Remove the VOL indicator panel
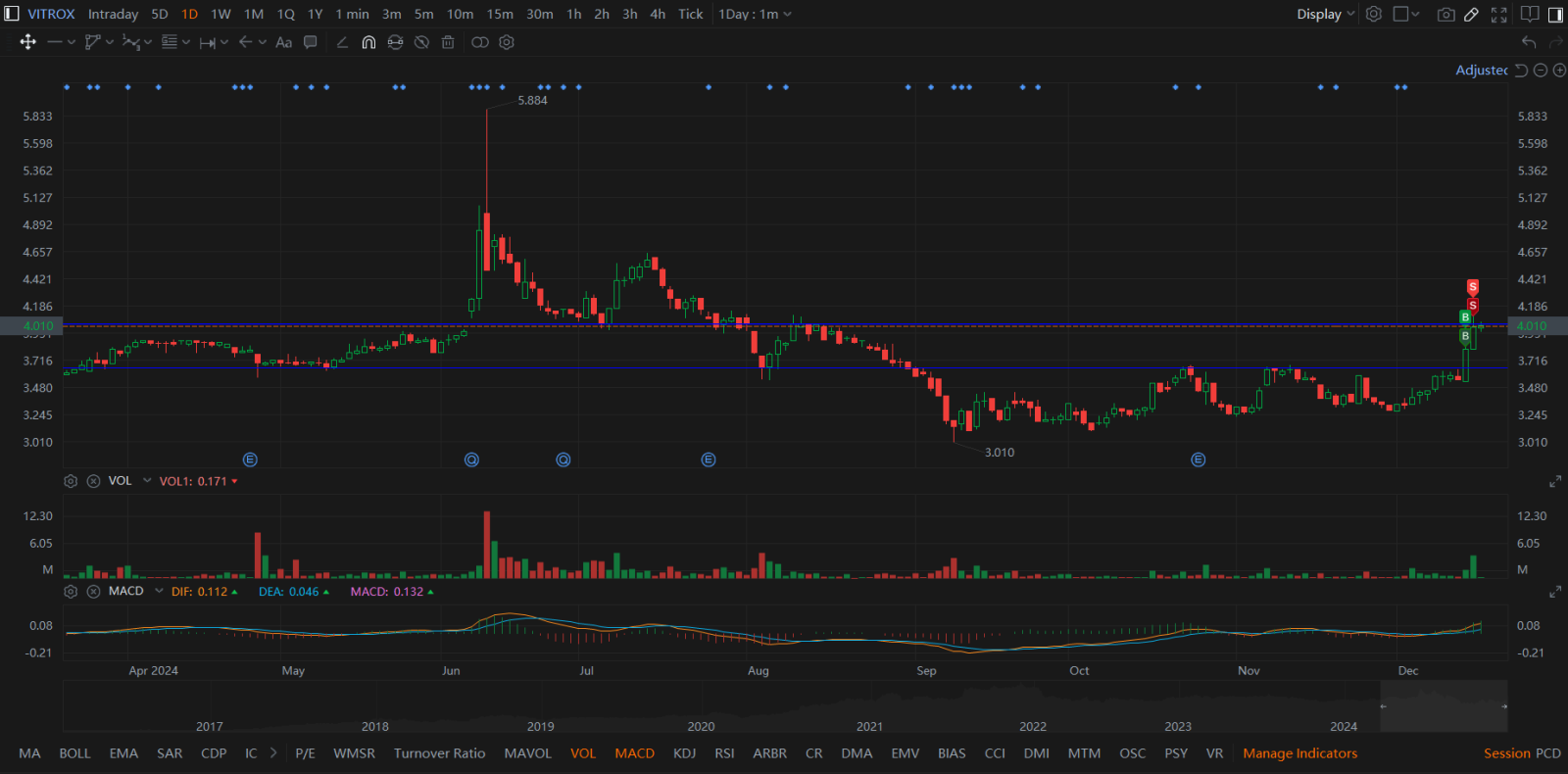This screenshot has width=1568, height=774. (x=93, y=481)
